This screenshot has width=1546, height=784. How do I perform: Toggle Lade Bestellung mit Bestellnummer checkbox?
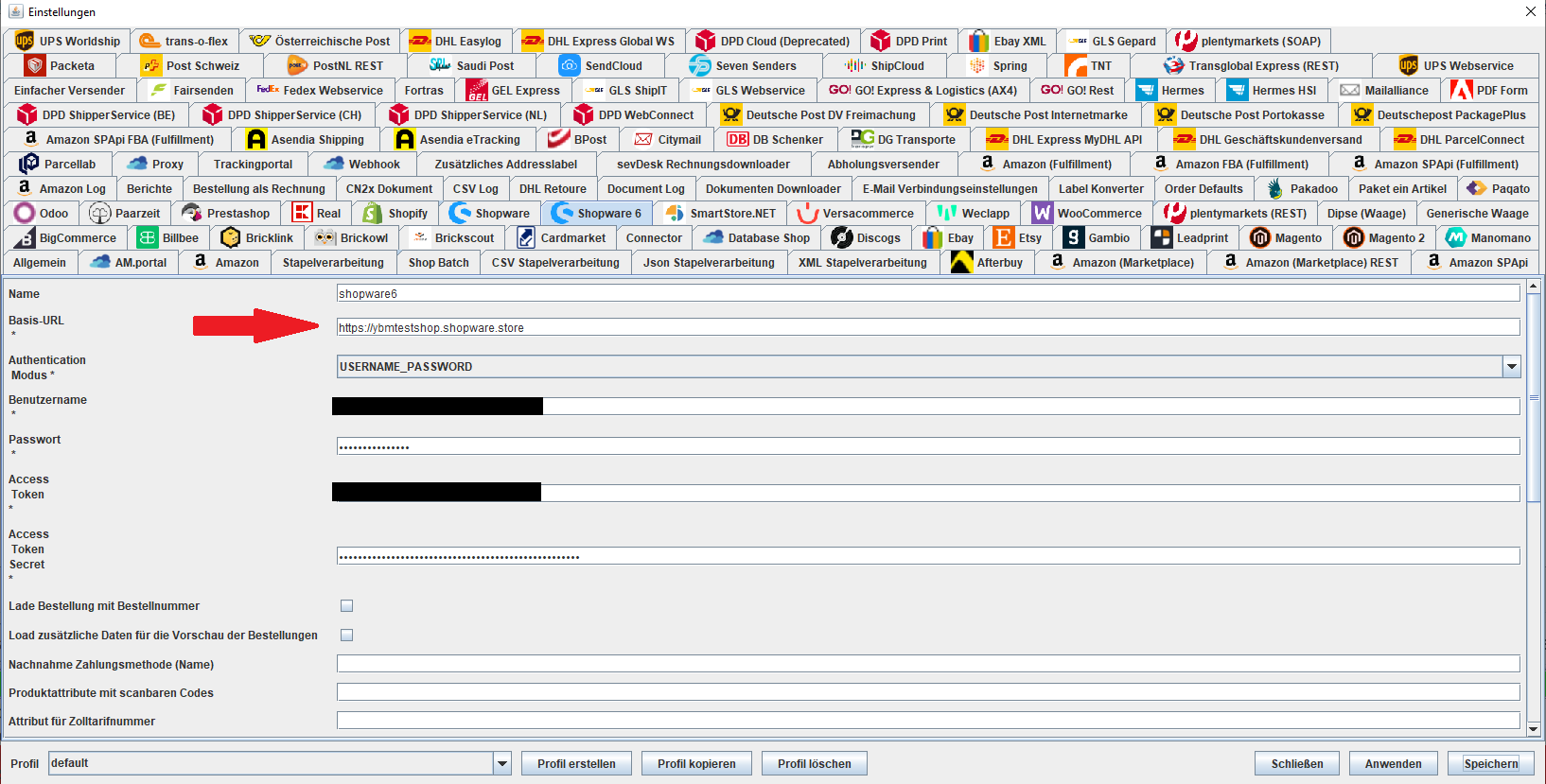point(346,606)
